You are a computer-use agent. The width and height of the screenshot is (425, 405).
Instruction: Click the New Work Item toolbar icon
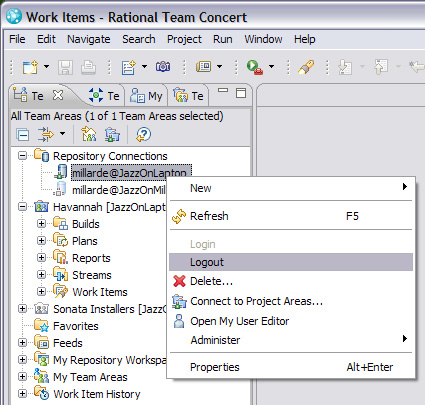click(x=129, y=67)
